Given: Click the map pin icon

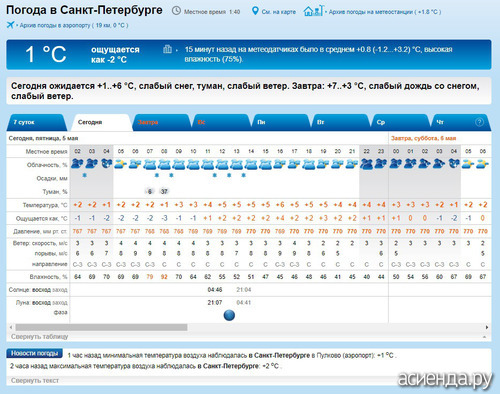Looking at the screenshot, I should [x=255, y=11].
